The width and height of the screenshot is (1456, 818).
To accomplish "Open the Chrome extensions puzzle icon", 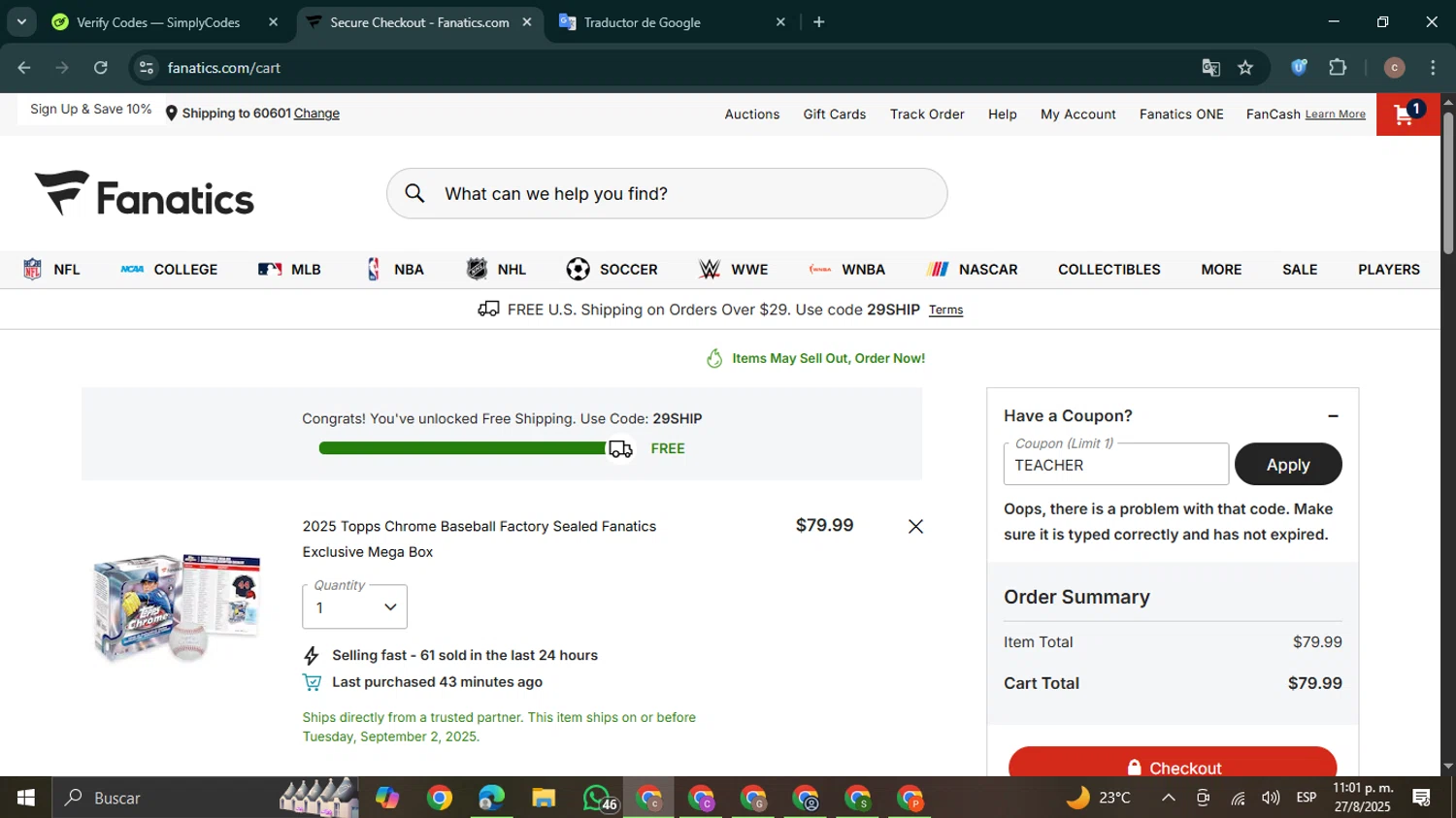I will [1338, 67].
